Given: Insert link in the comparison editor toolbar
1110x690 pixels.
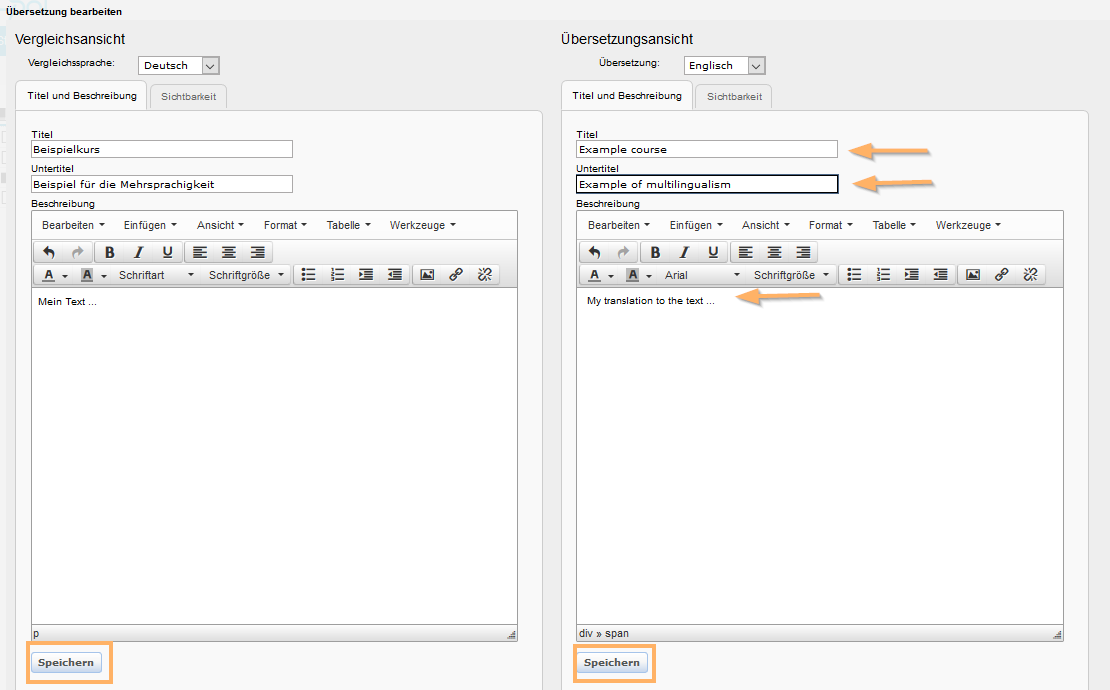Looking at the screenshot, I should (x=456, y=275).
